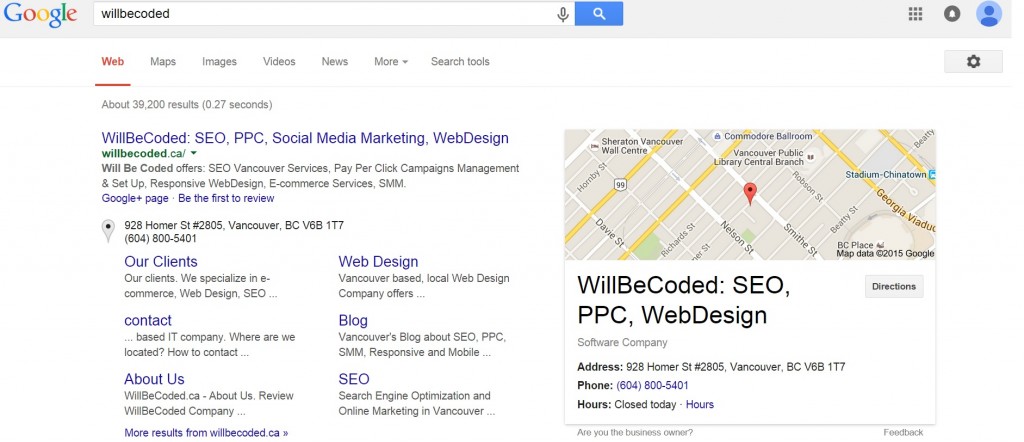Click the blue magnifier search button
The height and width of the screenshot is (442, 1024).
[599, 14]
